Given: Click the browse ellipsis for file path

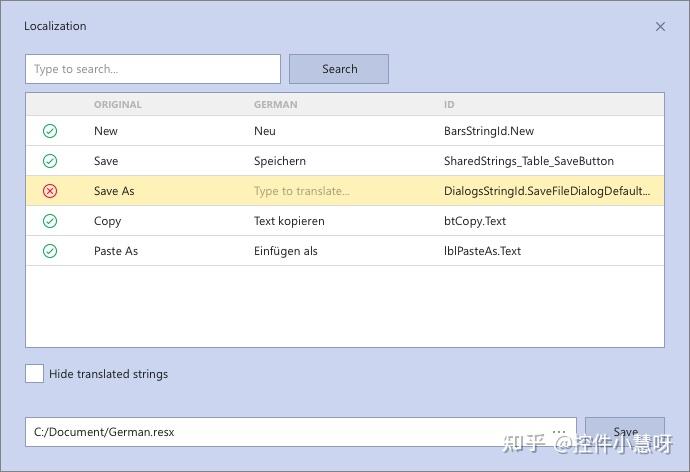Looking at the screenshot, I should pos(559,432).
